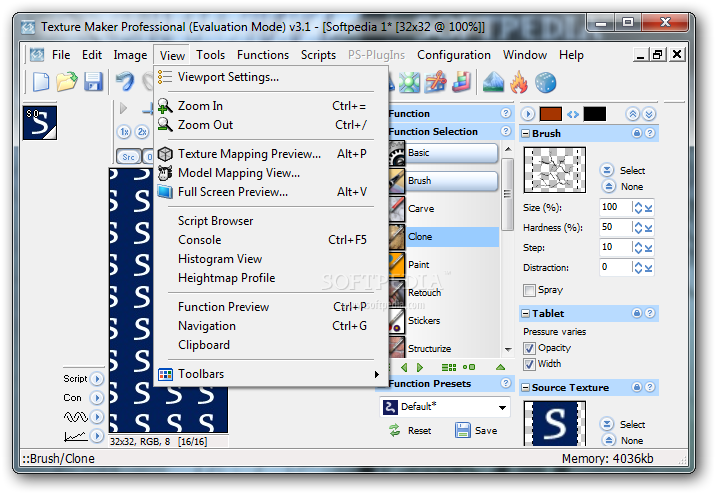Click the green nodes toolbar icon
Viewport: 716px width, 494px height.
pos(409,83)
